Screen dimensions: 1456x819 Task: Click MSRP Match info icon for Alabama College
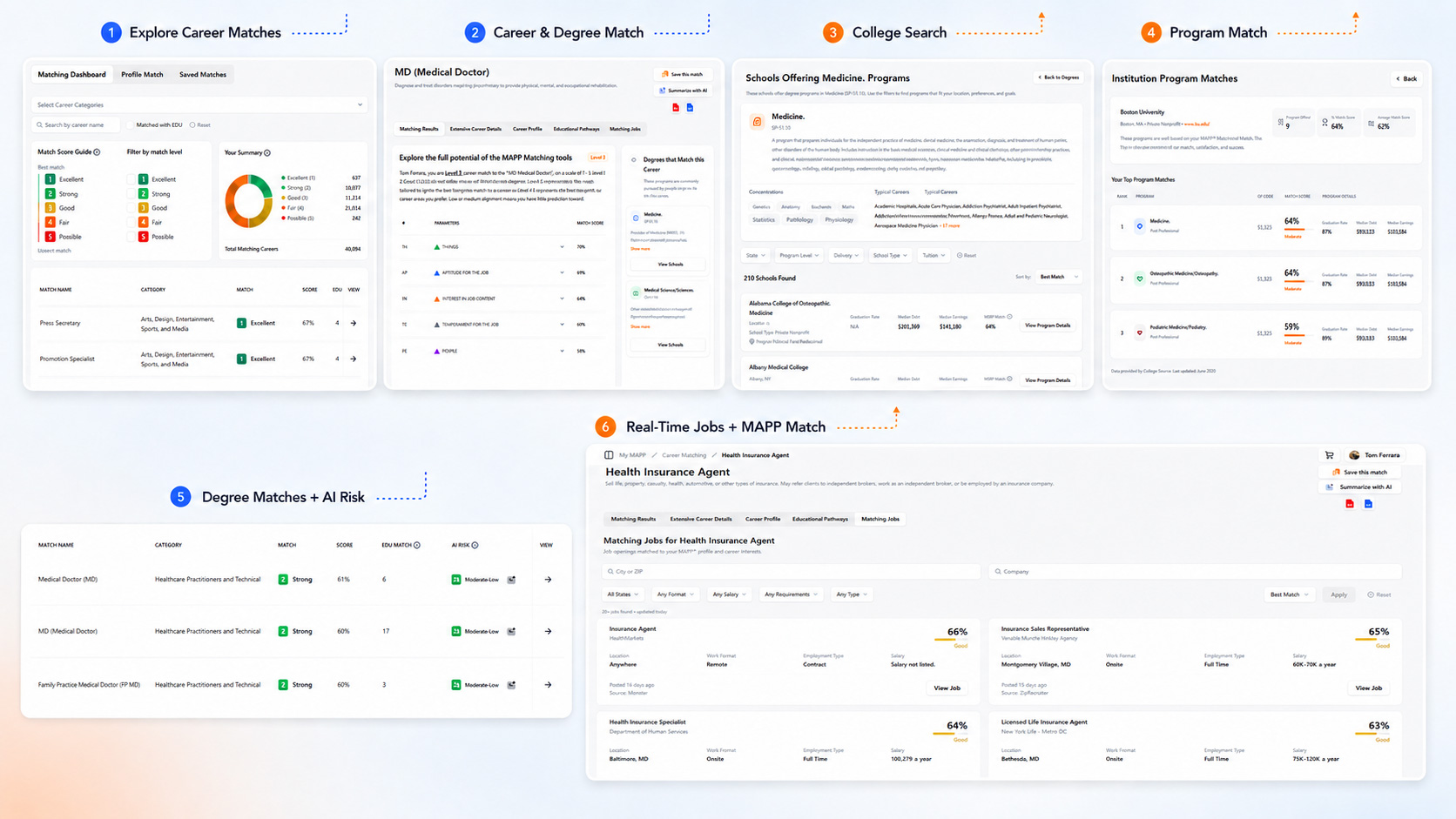click(1009, 317)
